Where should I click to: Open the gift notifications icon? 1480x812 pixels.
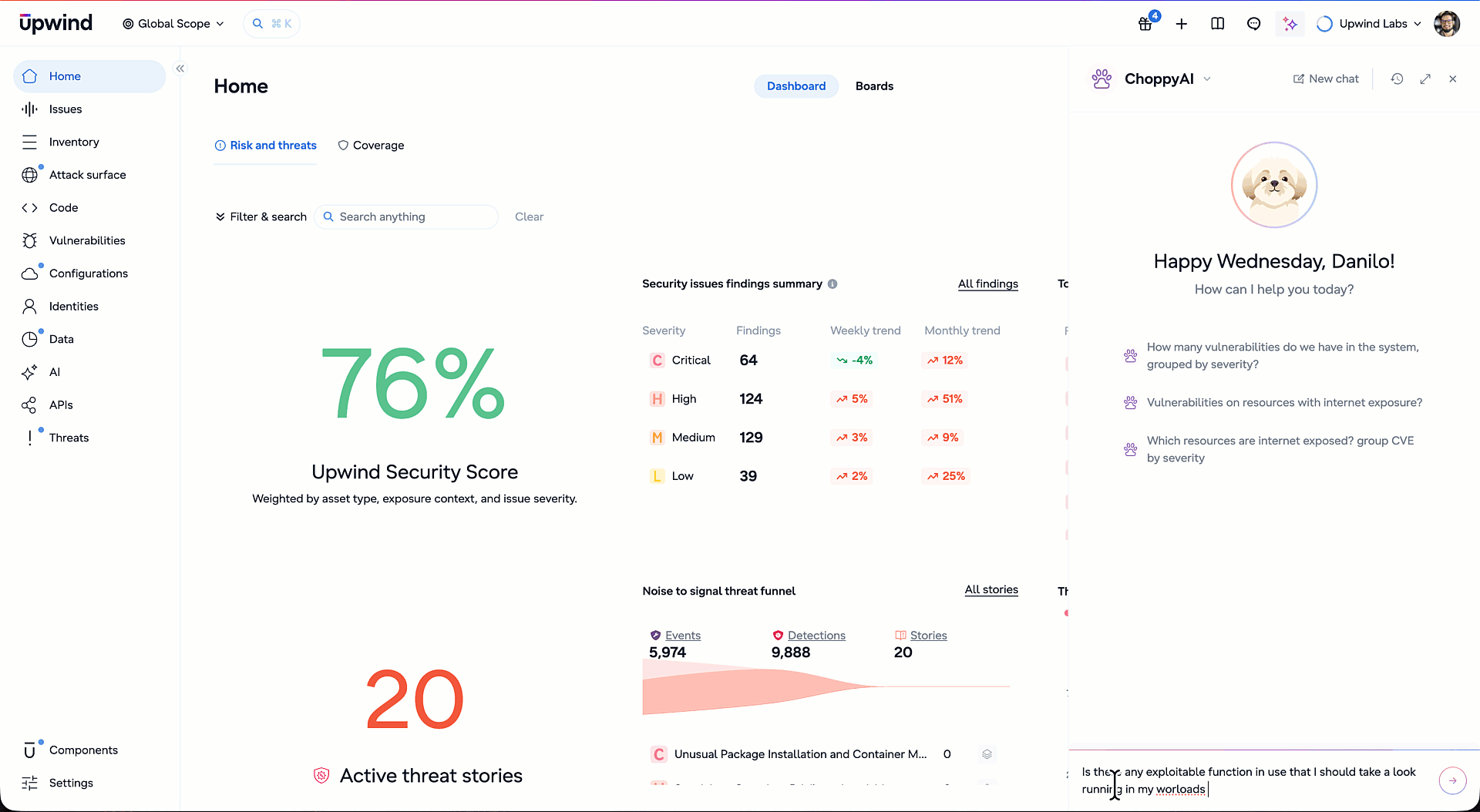pos(1145,24)
